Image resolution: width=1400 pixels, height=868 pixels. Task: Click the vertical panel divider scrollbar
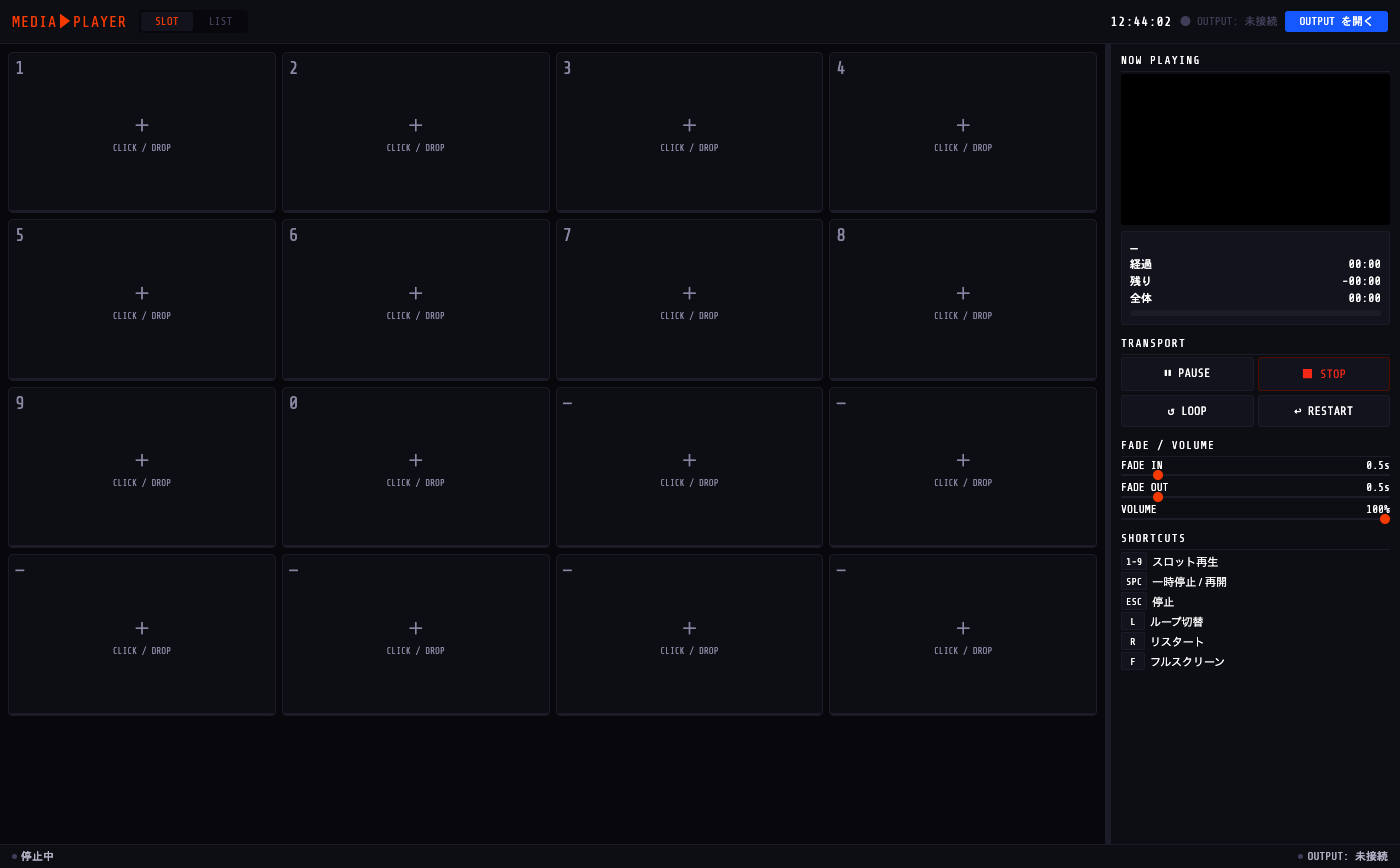click(1108, 444)
